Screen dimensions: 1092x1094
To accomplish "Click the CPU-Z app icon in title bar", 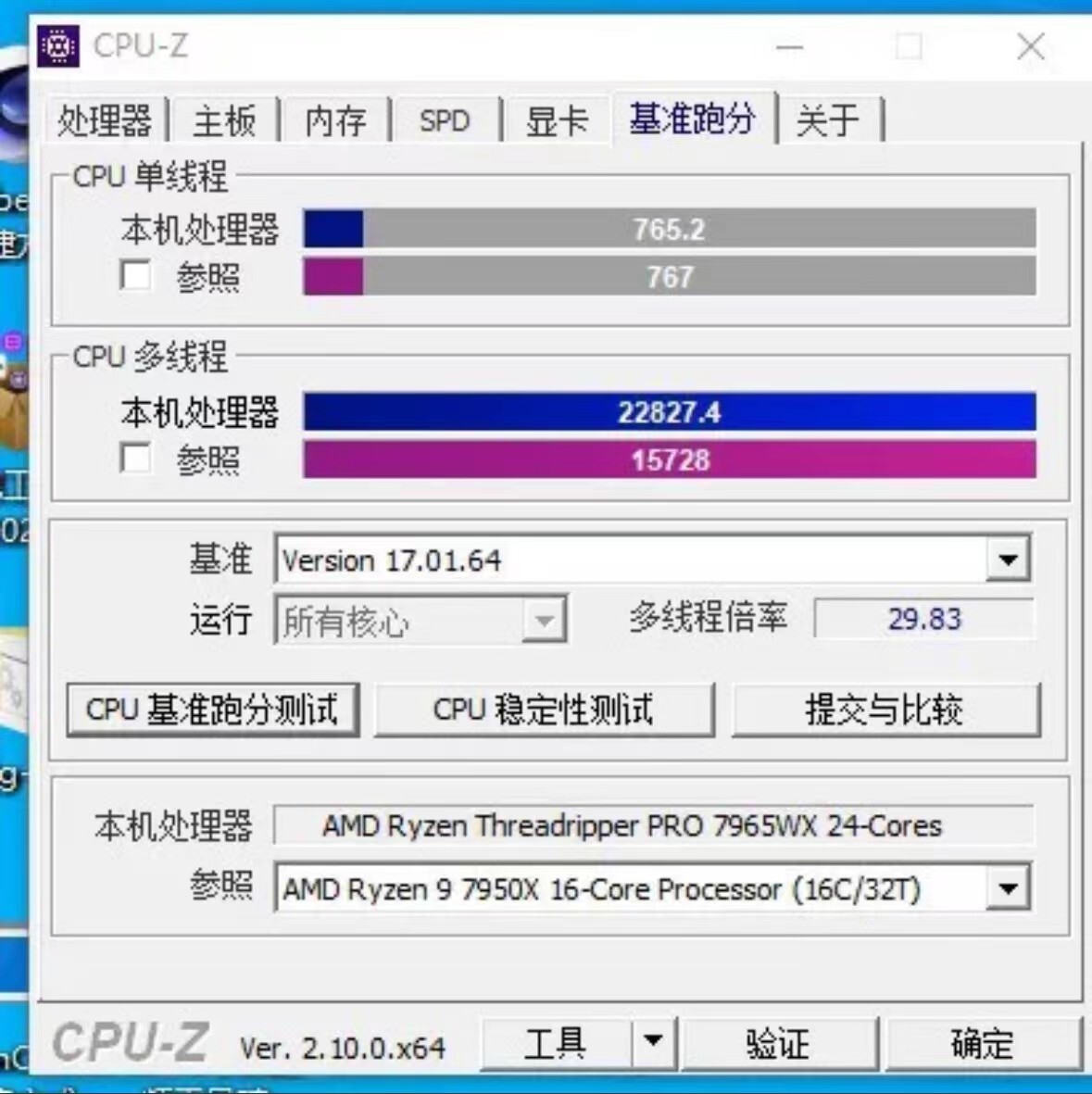I will pyautogui.click(x=58, y=46).
